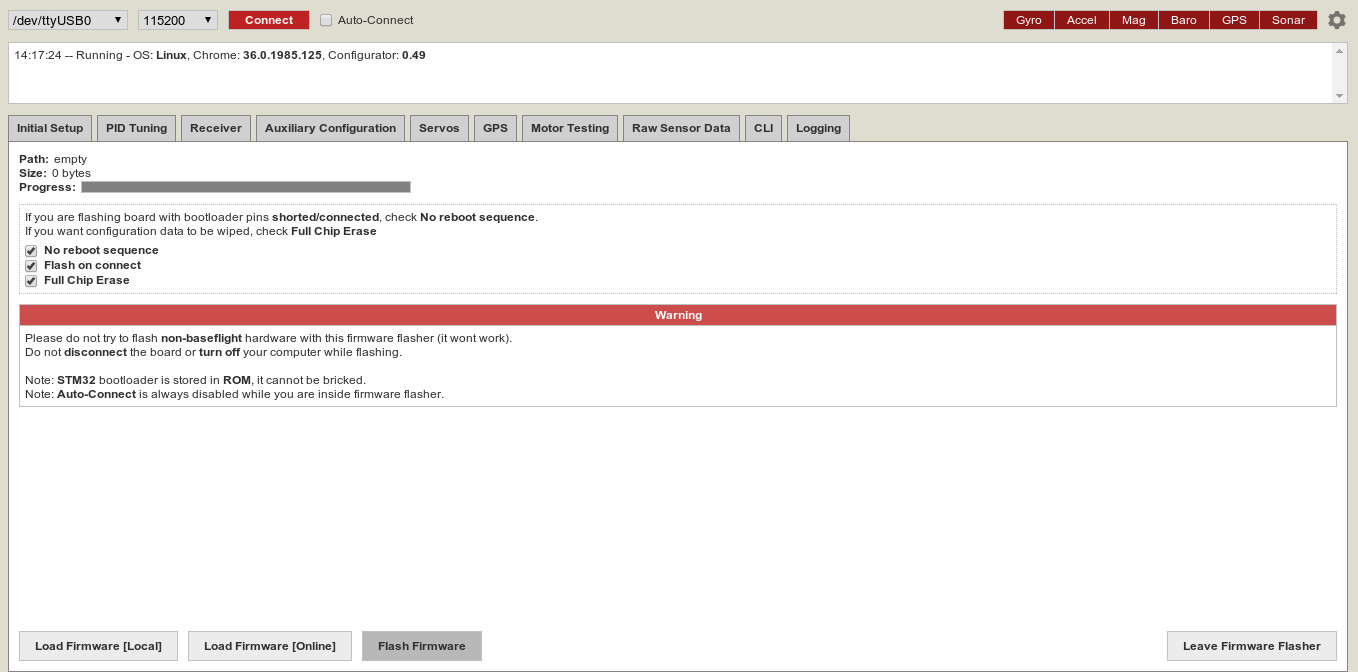Open the PID Tuning tab
This screenshot has height=672, width=1358.
pyautogui.click(x=137, y=128)
